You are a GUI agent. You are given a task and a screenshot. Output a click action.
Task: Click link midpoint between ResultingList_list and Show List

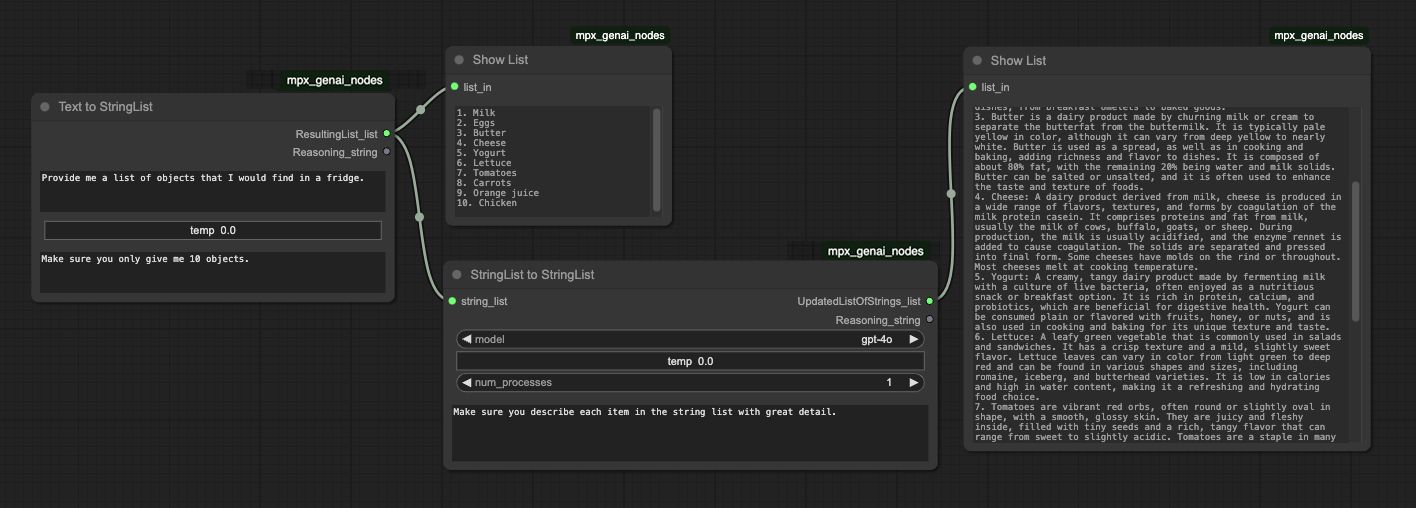click(420, 110)
